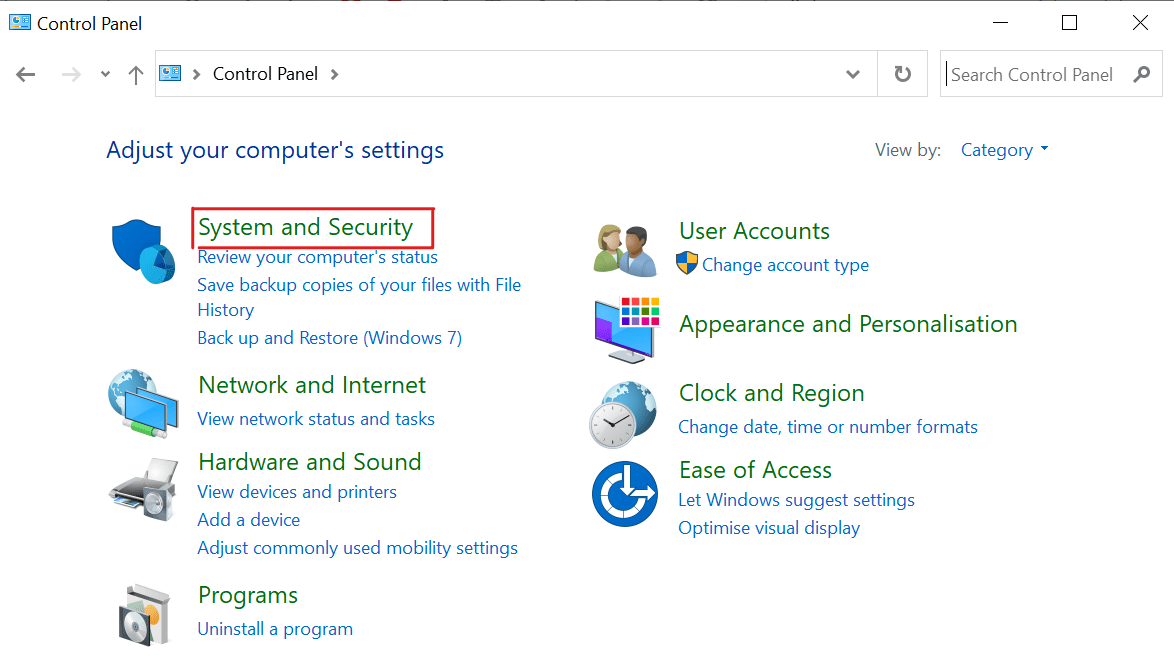Open the recent locations dropdown arrow
This screenshot has height=658, width=1174.
tap(105, 74)
